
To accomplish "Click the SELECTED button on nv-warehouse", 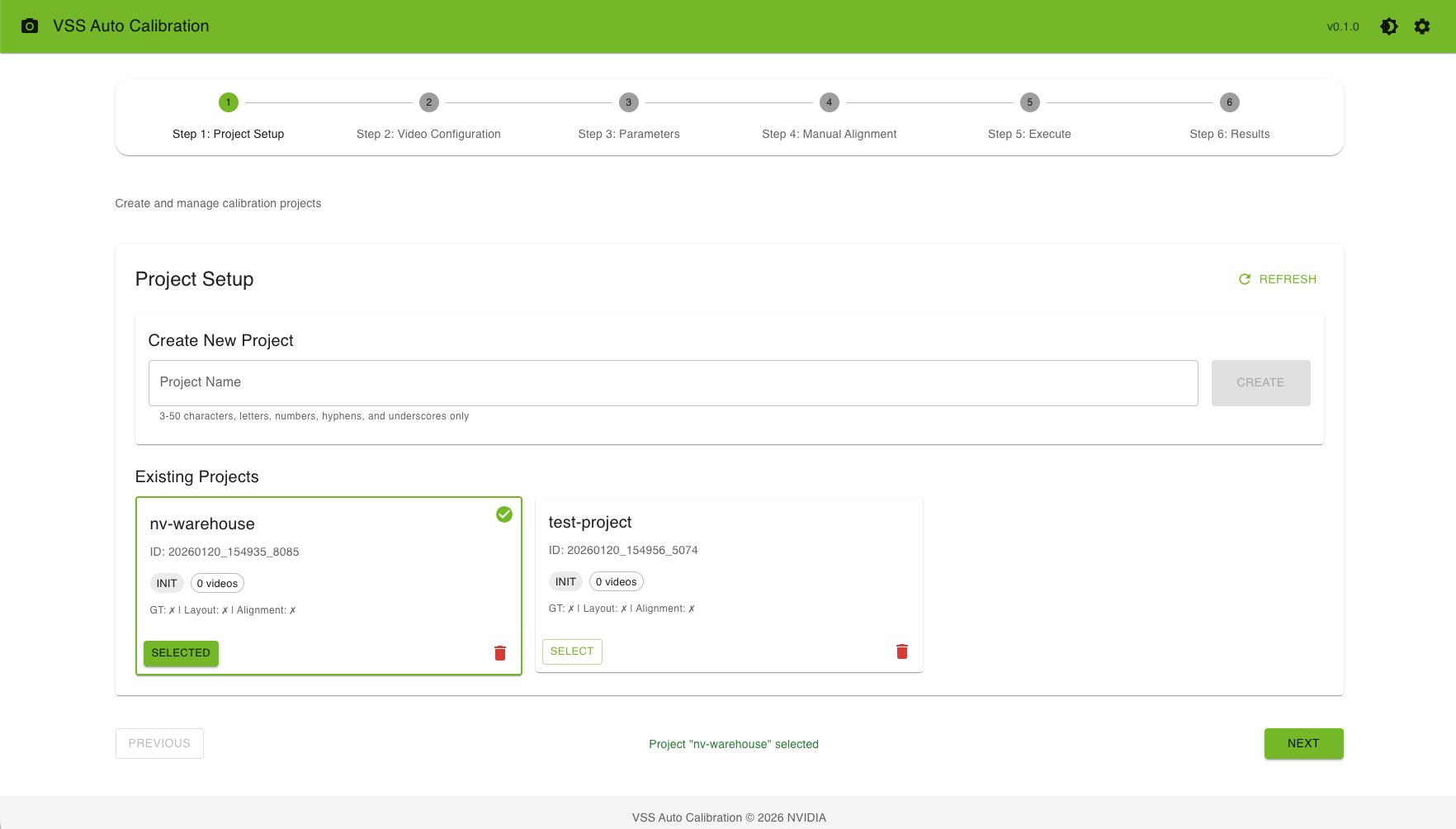I will tap(181, 653).
